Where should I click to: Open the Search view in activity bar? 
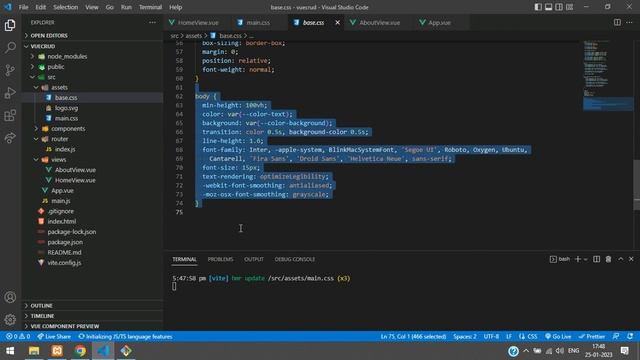(10, 47)
